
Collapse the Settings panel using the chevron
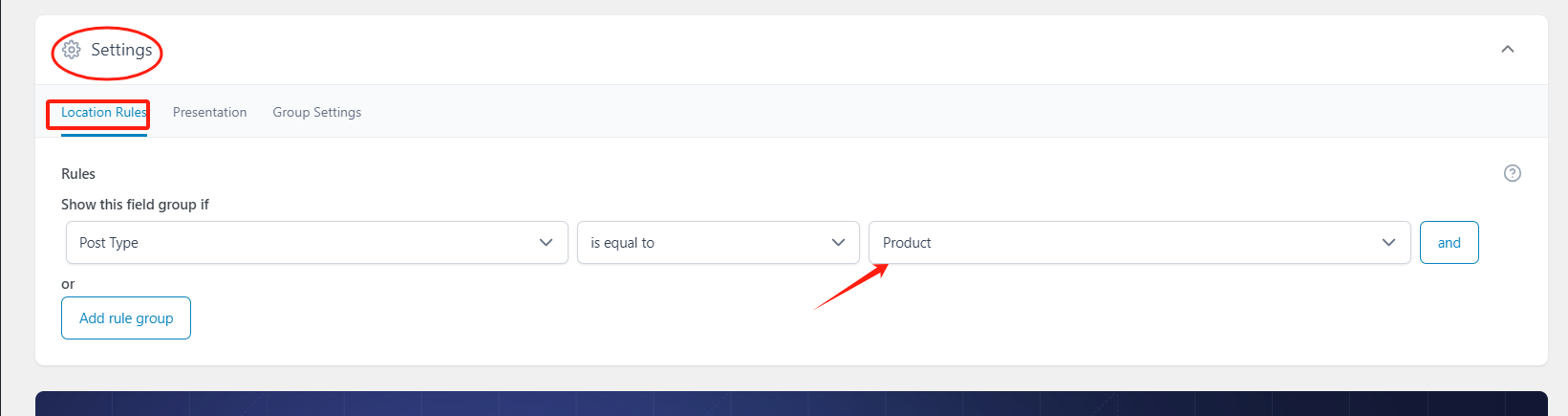(1508, 50)
